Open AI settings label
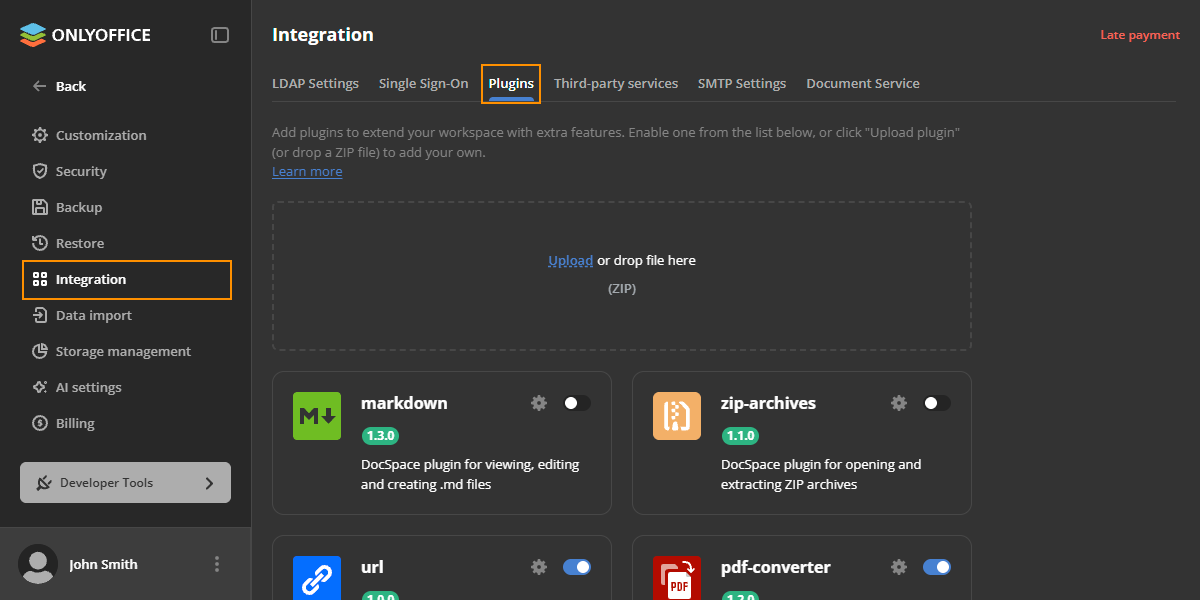Image resolution: width=1200 pixels, height=600 pixels. [89, 387]
